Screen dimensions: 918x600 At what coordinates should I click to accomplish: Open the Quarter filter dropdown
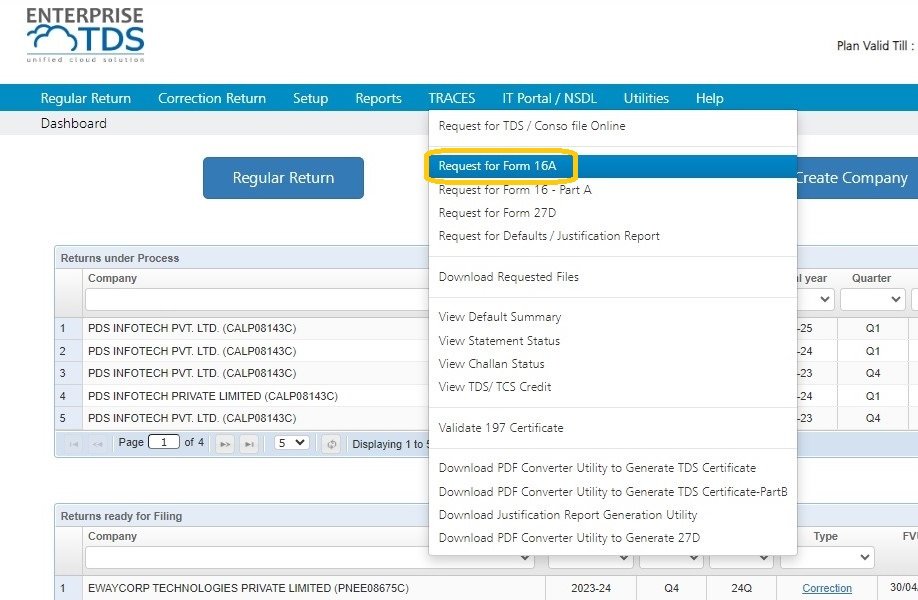(871, 299)
